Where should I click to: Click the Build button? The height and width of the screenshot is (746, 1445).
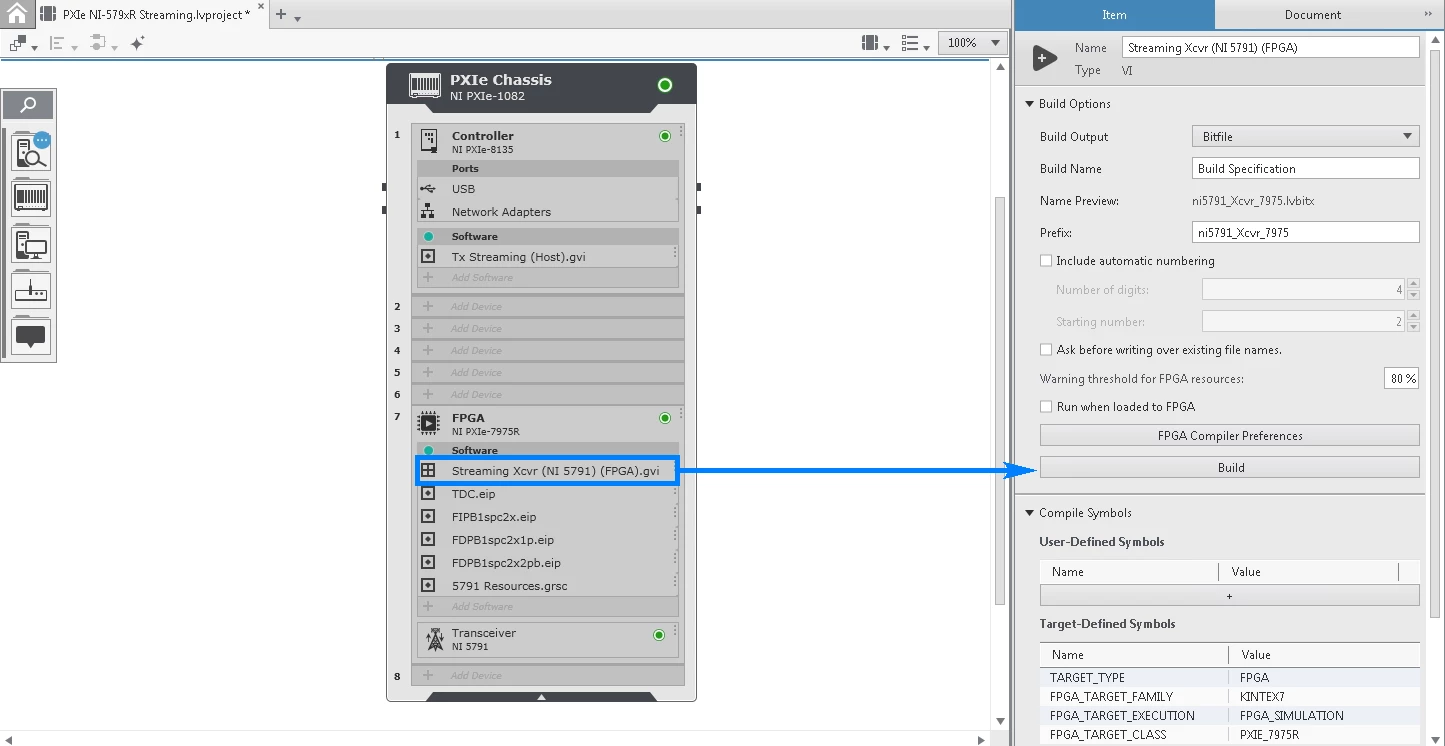tap(1229, 467)
